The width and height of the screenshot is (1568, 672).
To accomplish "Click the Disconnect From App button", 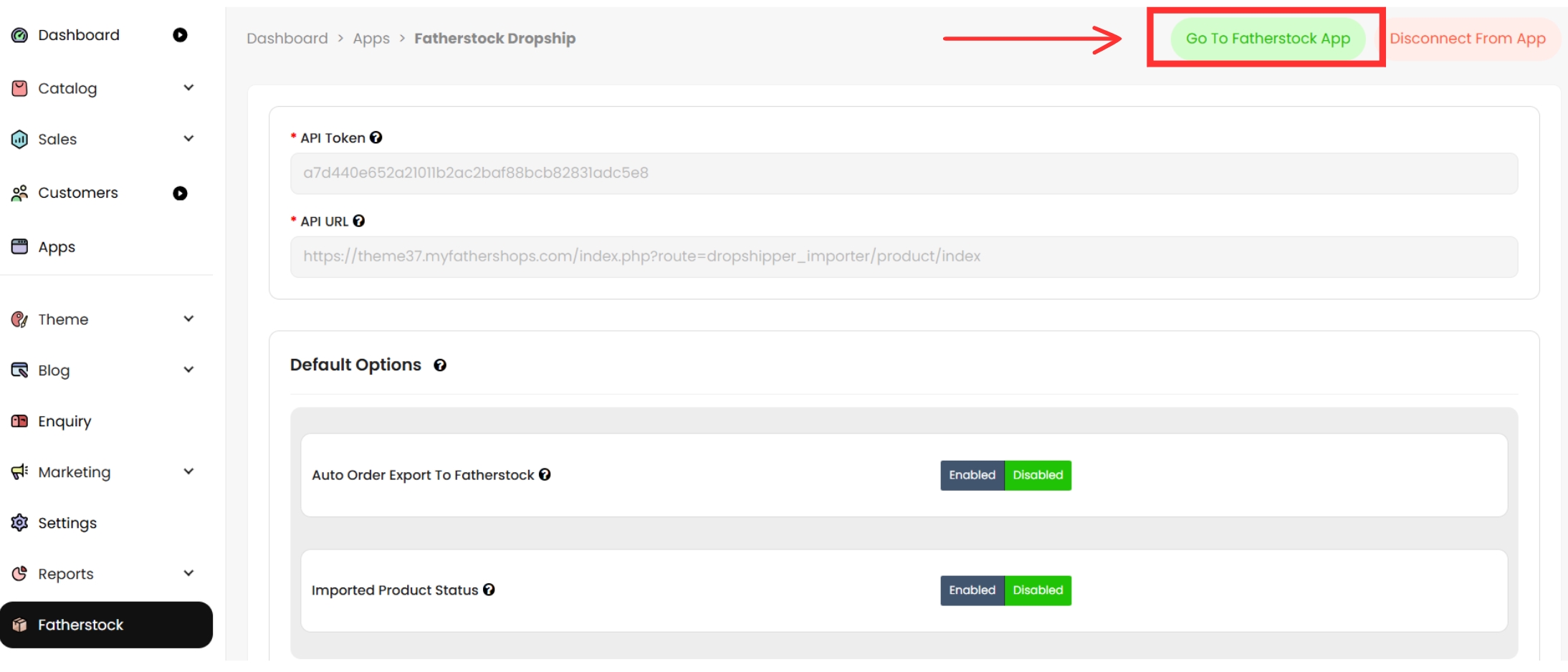I will (1467, 39).
